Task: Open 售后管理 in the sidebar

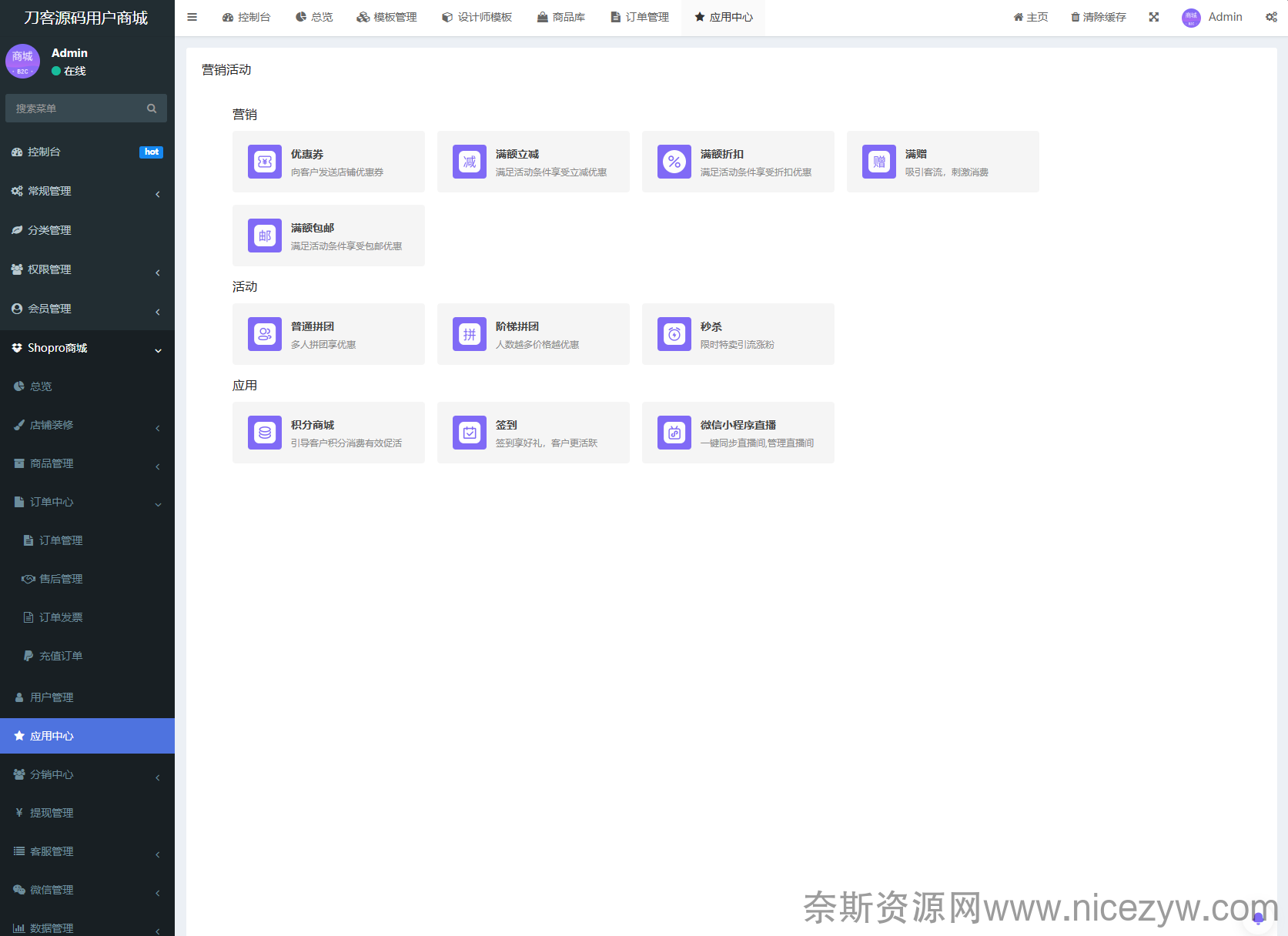Action: tap(61, 579)
